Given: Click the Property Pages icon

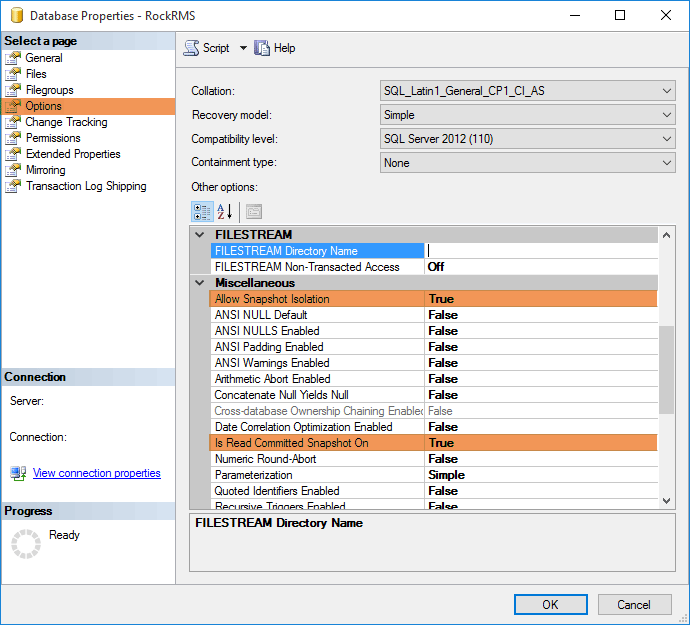Looking at the screenshot, I should point(253,212).
